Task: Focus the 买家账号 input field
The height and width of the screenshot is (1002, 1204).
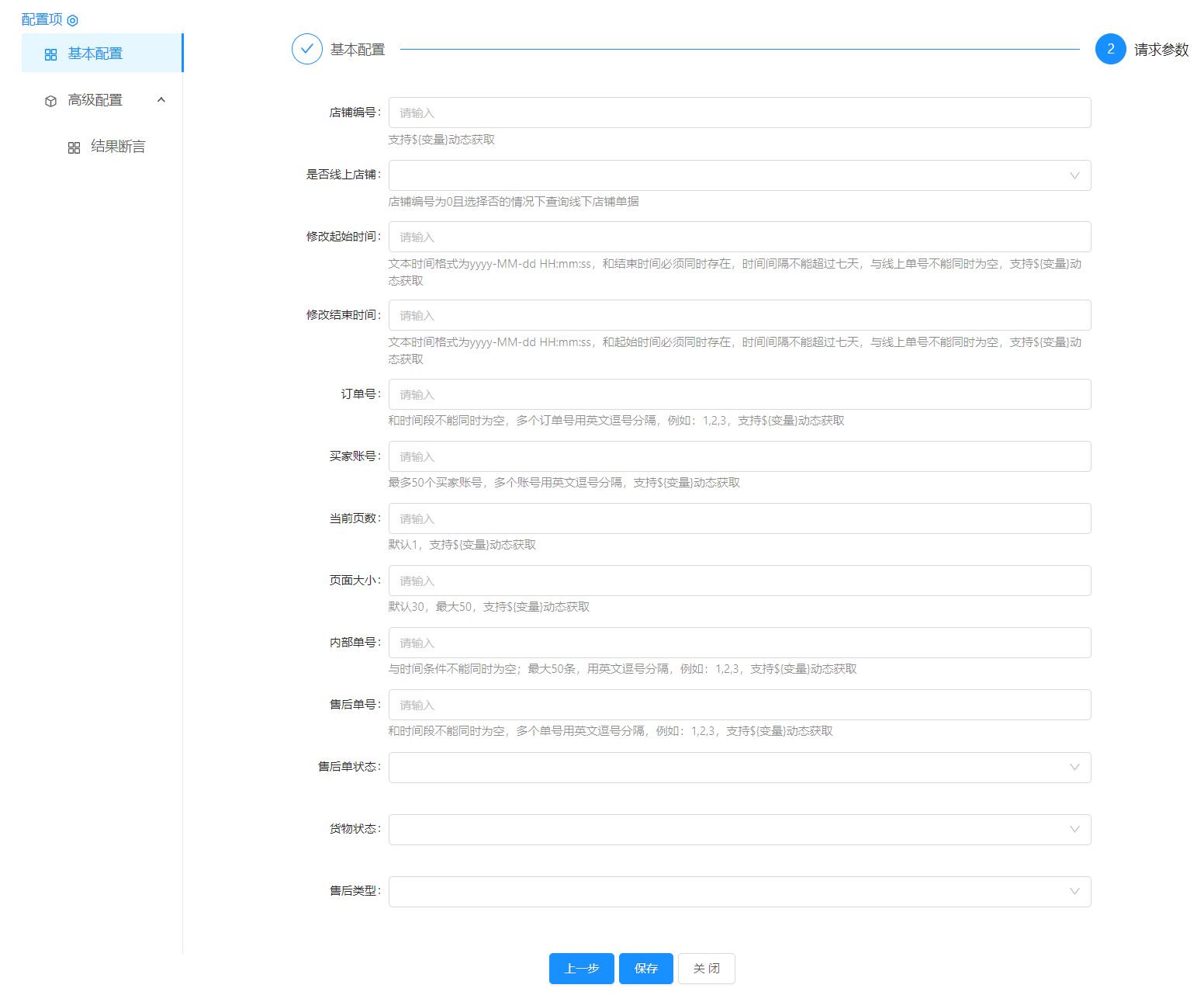Action: pos(739,456)
